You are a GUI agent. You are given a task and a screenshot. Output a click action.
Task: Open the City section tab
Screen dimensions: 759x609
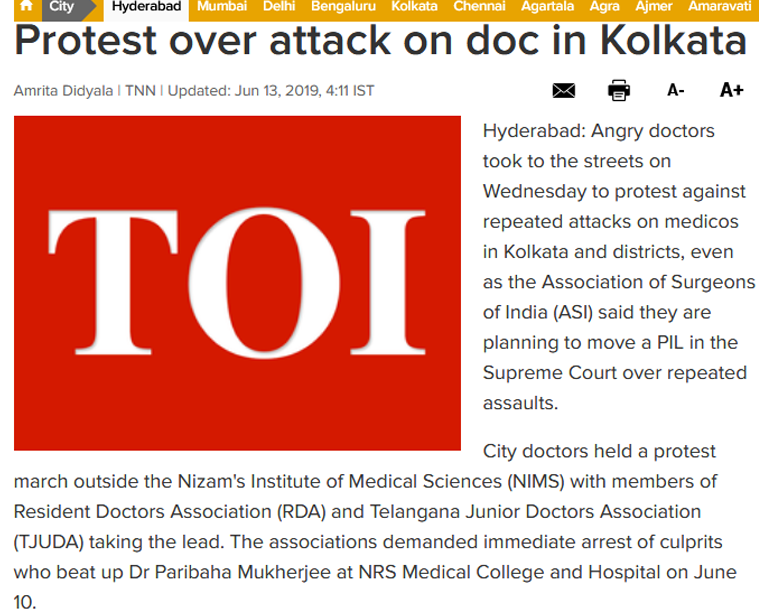[62, 6]
